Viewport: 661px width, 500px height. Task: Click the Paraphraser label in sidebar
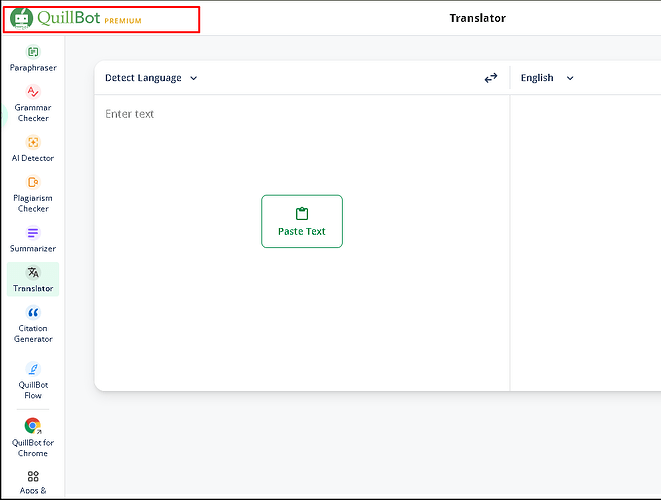click(33, 67)
